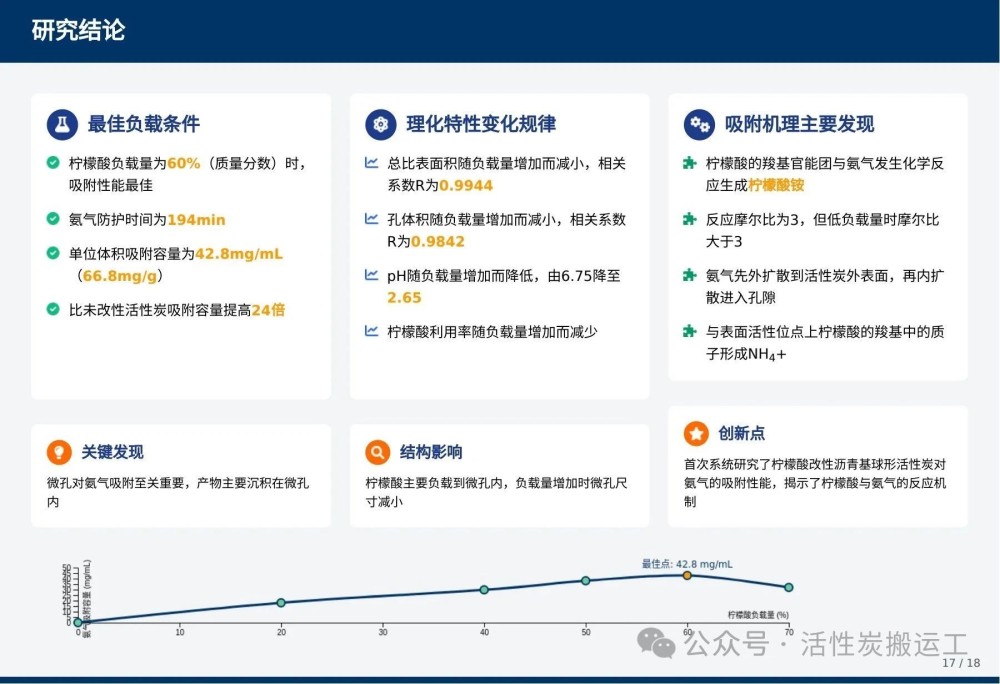Image resolution: width=1000 pixels, height=684 pixels.
Task: Select the chart data point at 70% loading
Action: point(788,587)
